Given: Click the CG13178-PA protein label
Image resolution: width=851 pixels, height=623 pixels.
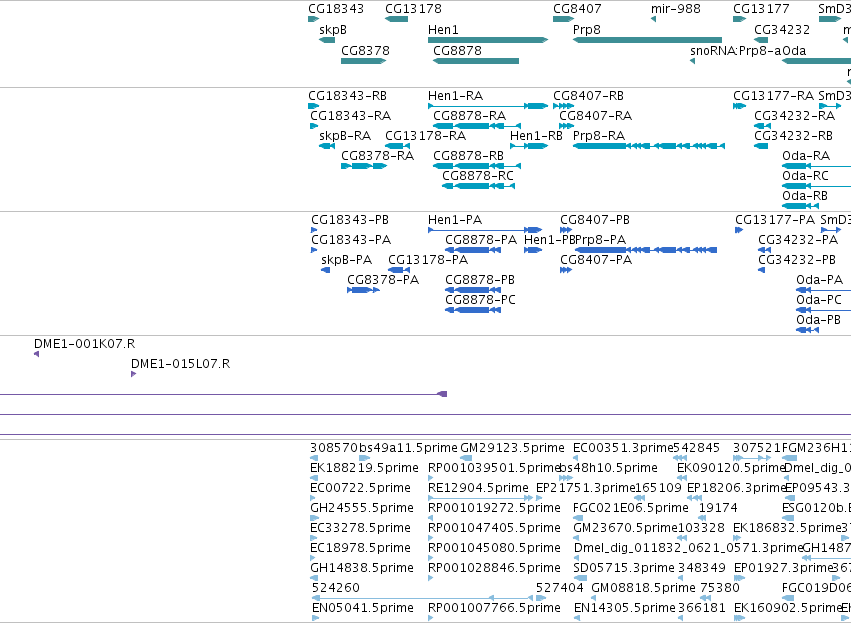Looking at the screenshot, I should point(428,260).
